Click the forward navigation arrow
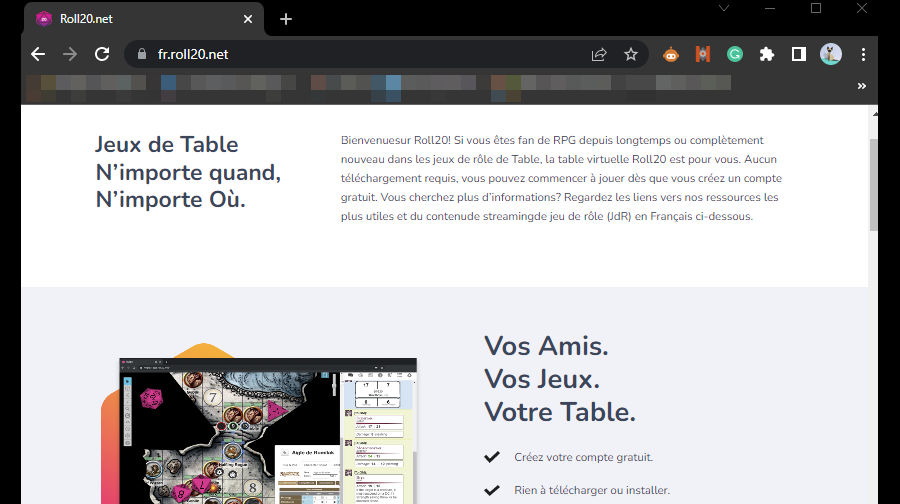Viewport: 900px width, 504px height. pos(70,54)
